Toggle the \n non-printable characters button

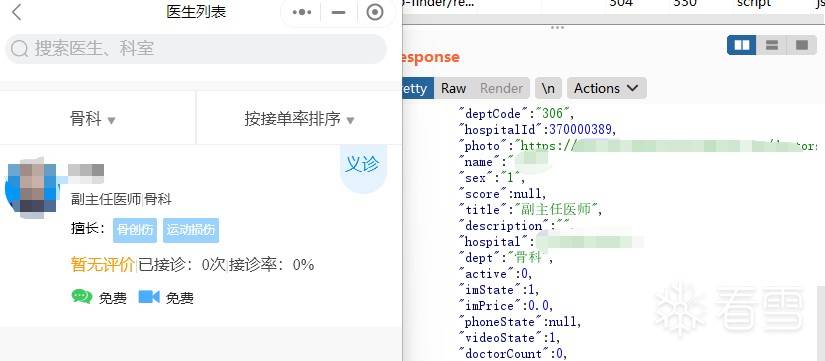pos(548,88)
